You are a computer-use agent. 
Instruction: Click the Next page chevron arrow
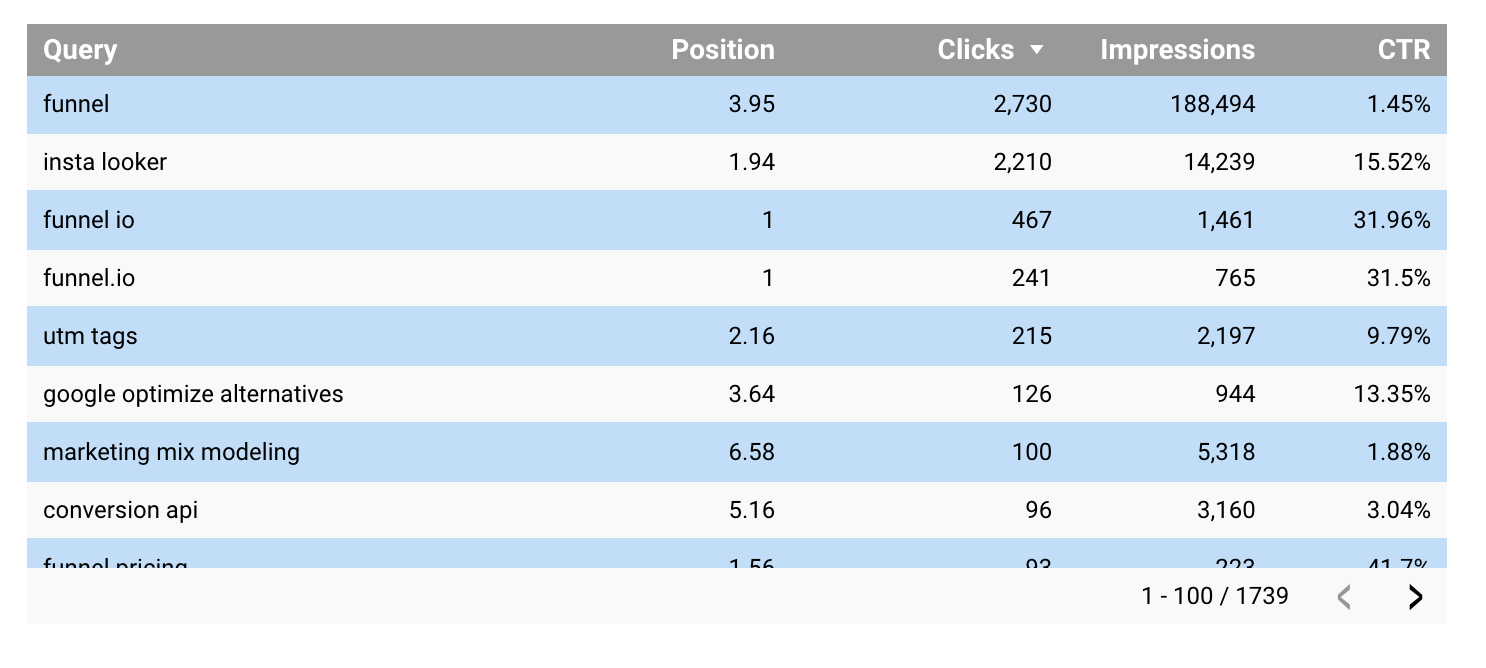coord(1416,597)
